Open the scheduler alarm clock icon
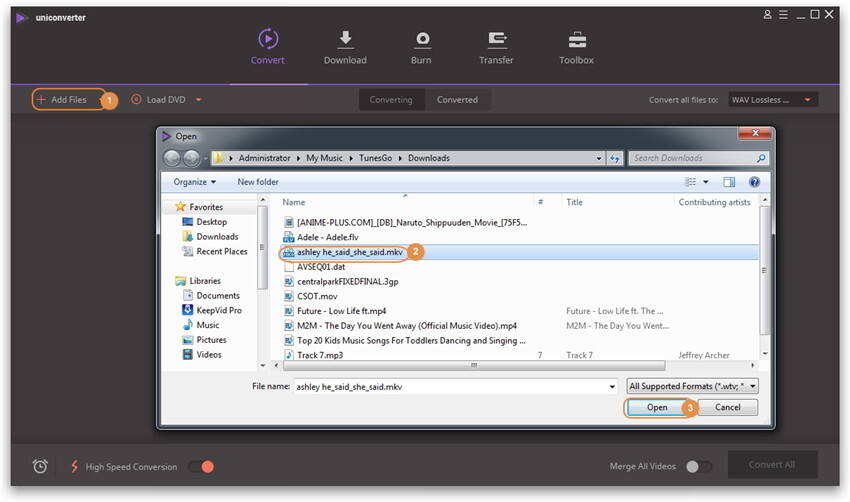This screenshot has width=850, height=502. (40, 466)
